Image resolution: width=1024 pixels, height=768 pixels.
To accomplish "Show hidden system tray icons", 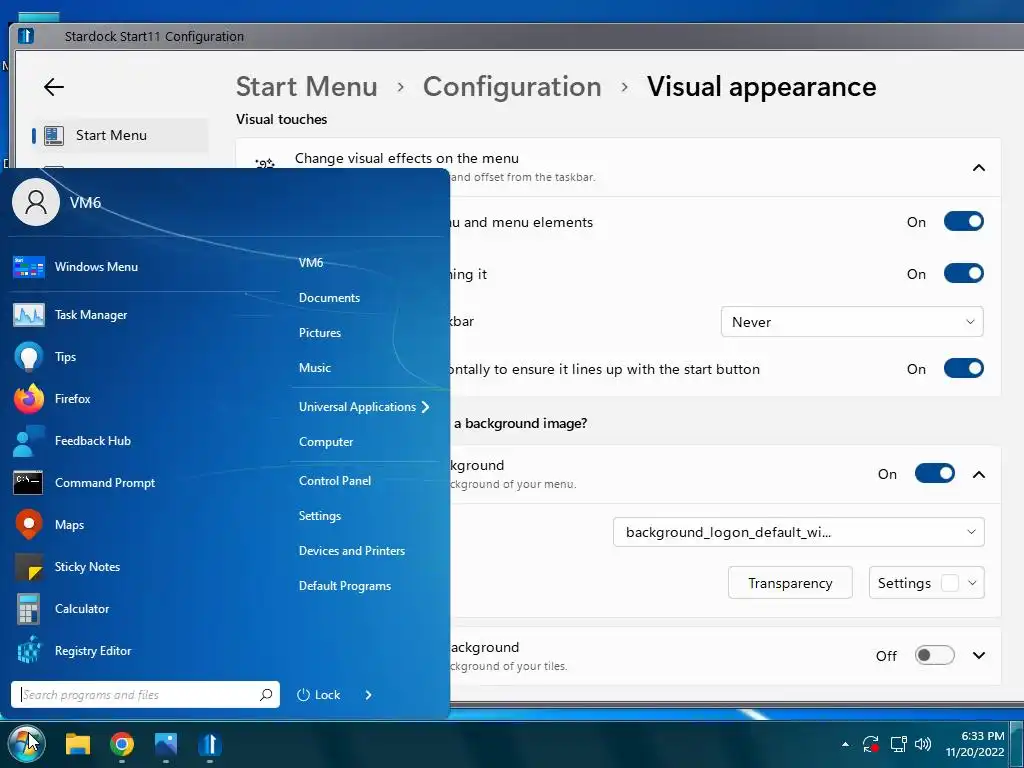I will click(x=845, y=744).
